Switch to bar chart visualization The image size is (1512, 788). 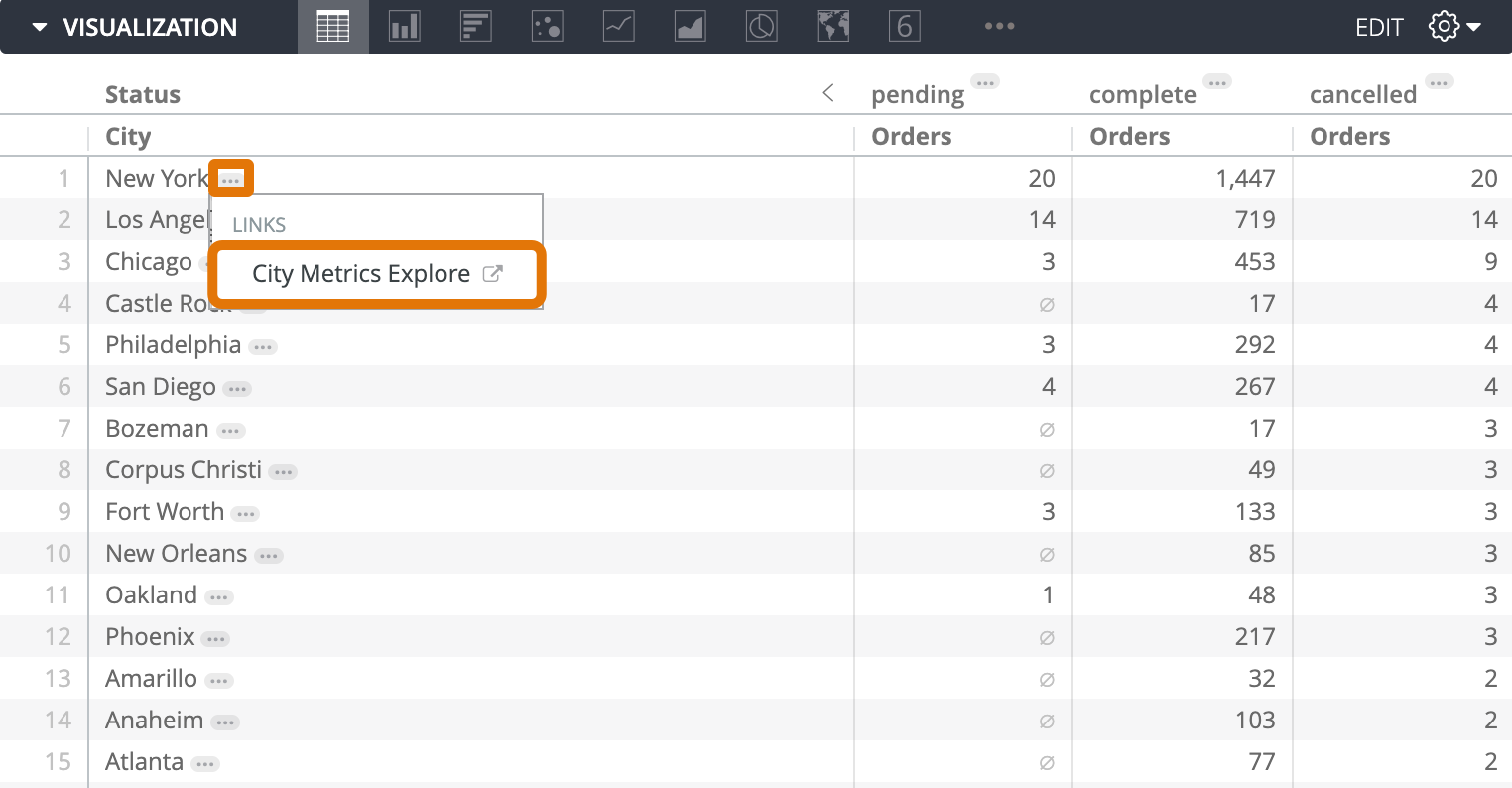tap(475, 27)
